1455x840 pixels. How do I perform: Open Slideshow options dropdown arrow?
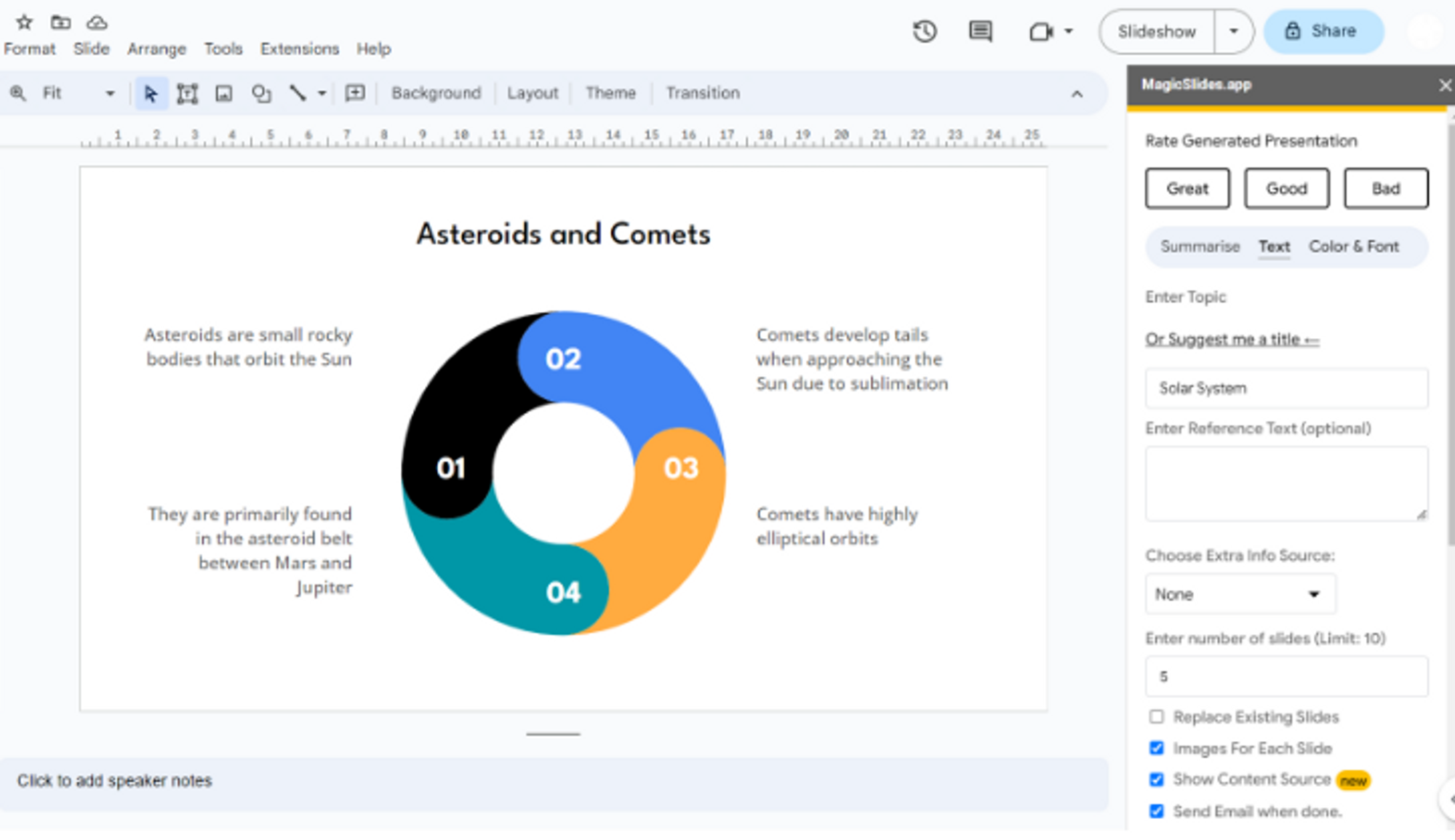click(1233, 31)
